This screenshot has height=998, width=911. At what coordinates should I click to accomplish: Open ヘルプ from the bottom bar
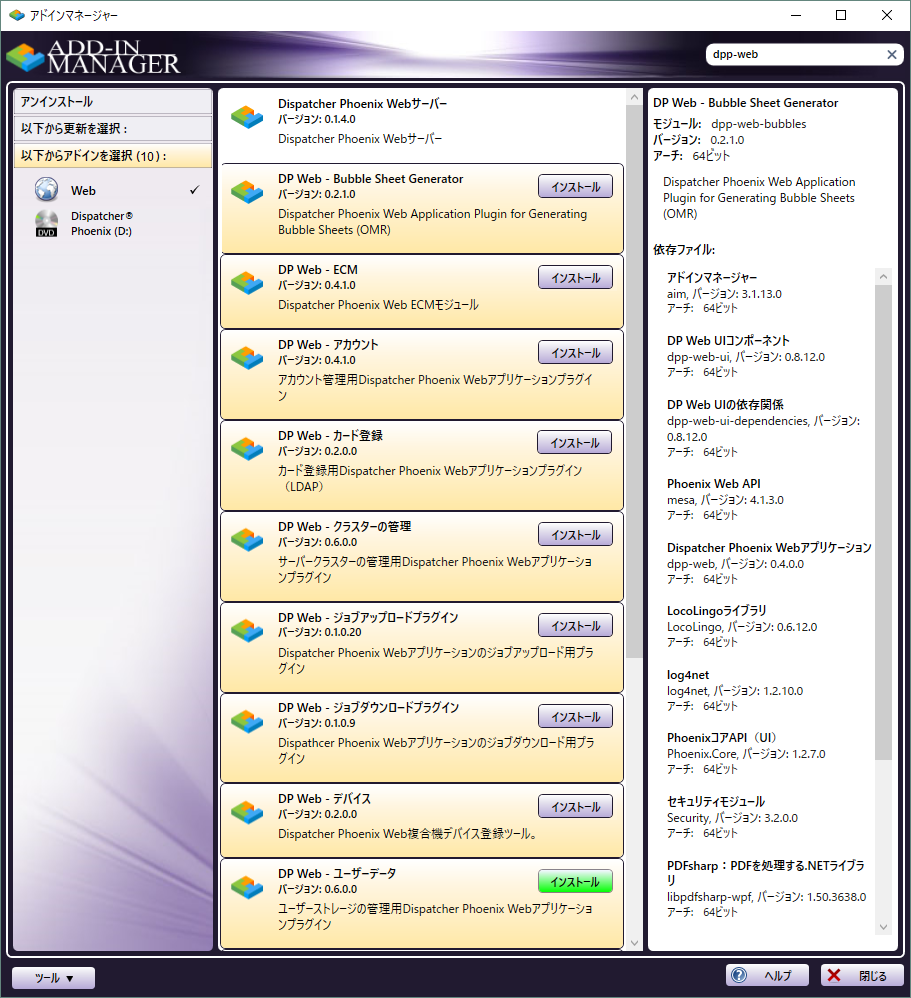point(768,975)
